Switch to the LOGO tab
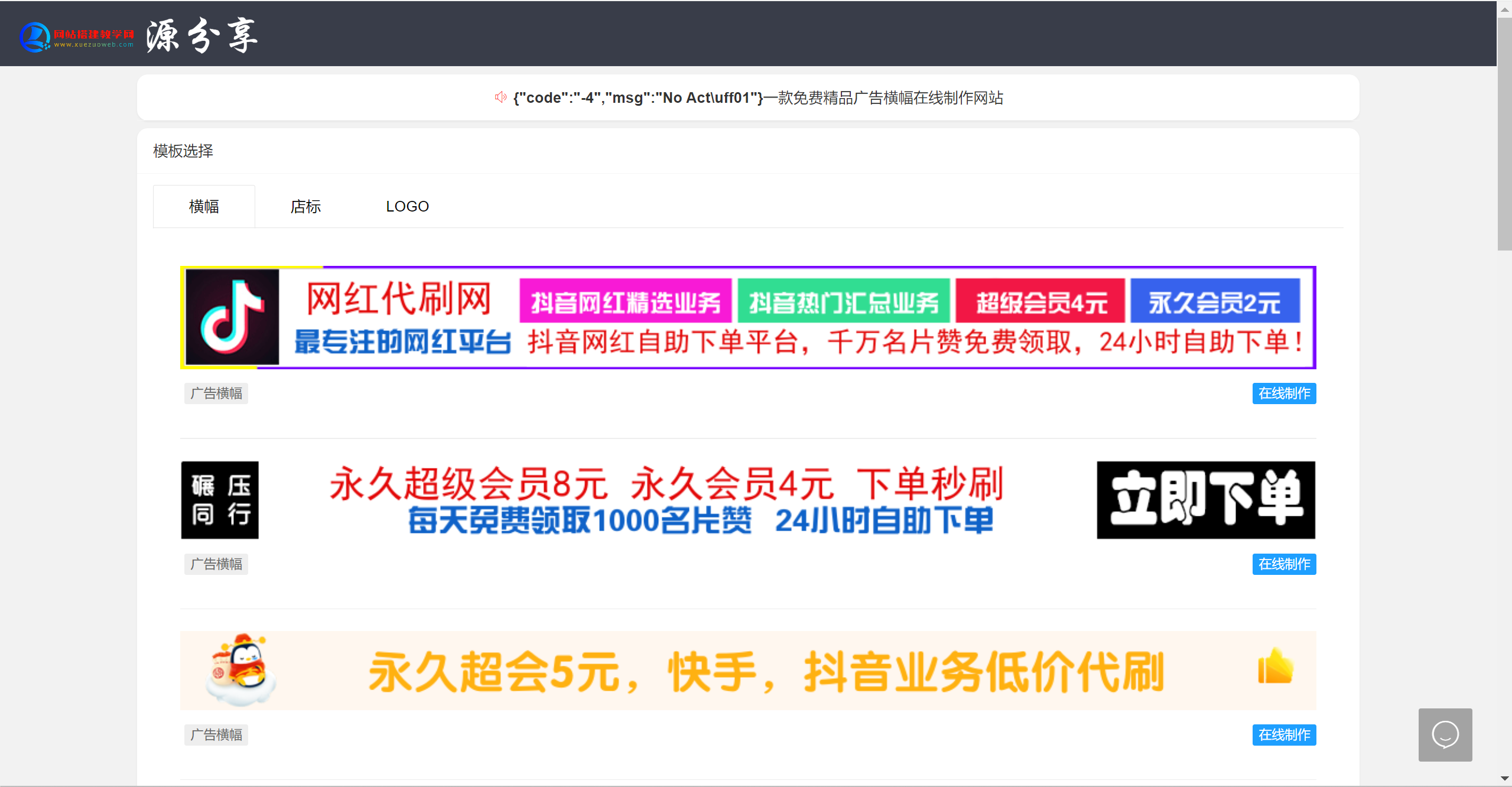 [x=407, y=206]
